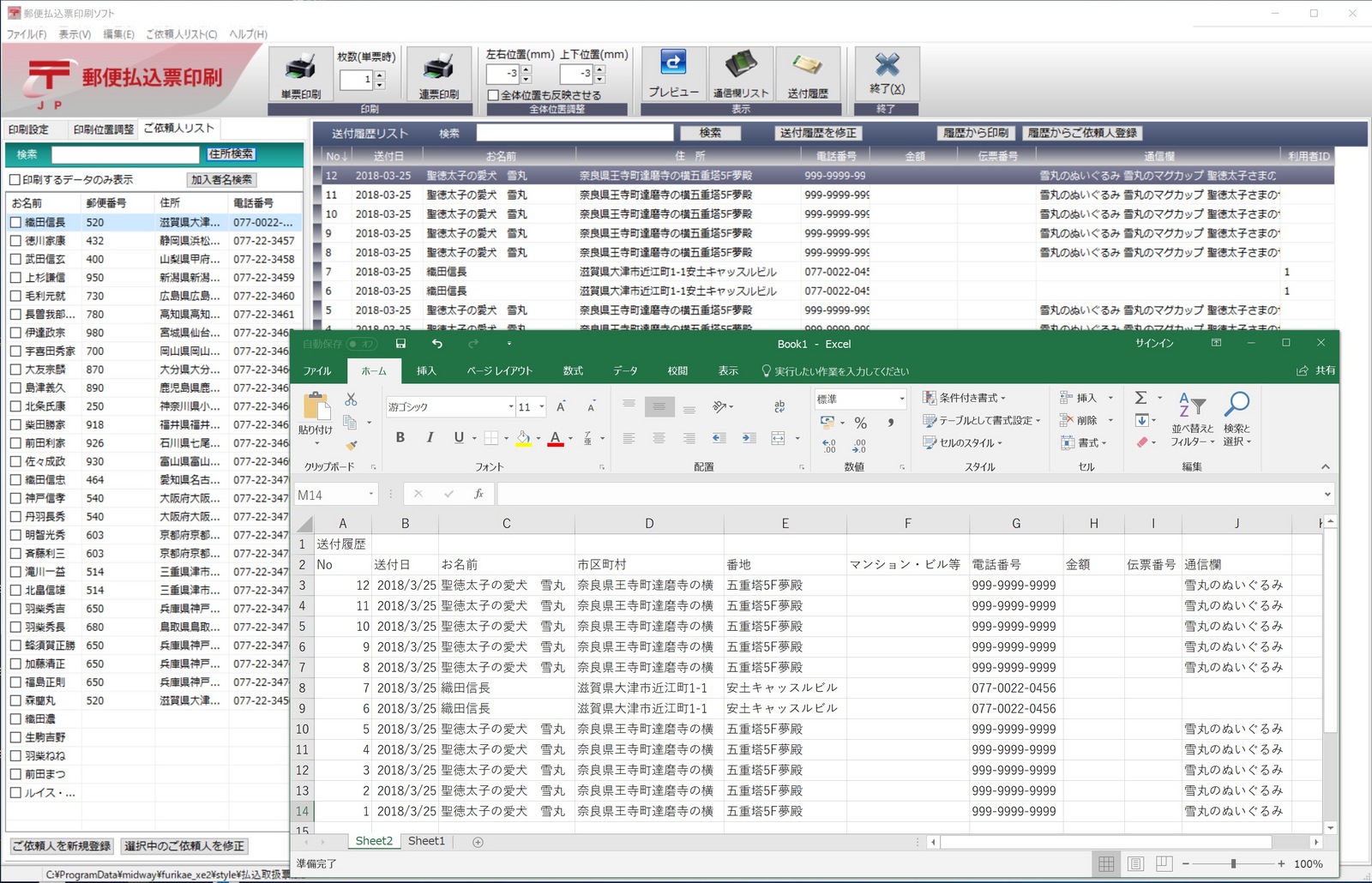
Task: Click the 並べ替えとフィルター sort icon
Action: [x=1192, y=403]
